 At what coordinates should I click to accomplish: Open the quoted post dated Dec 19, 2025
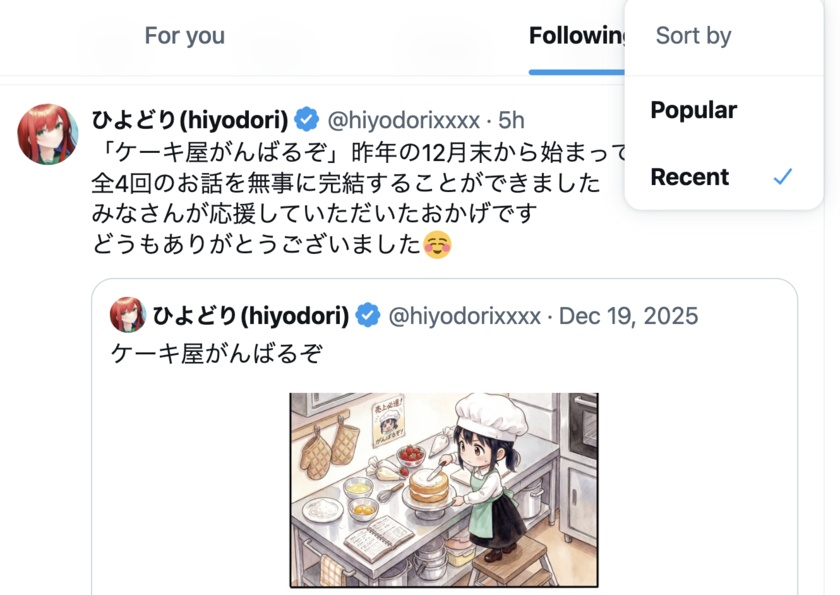pos(628,316)
